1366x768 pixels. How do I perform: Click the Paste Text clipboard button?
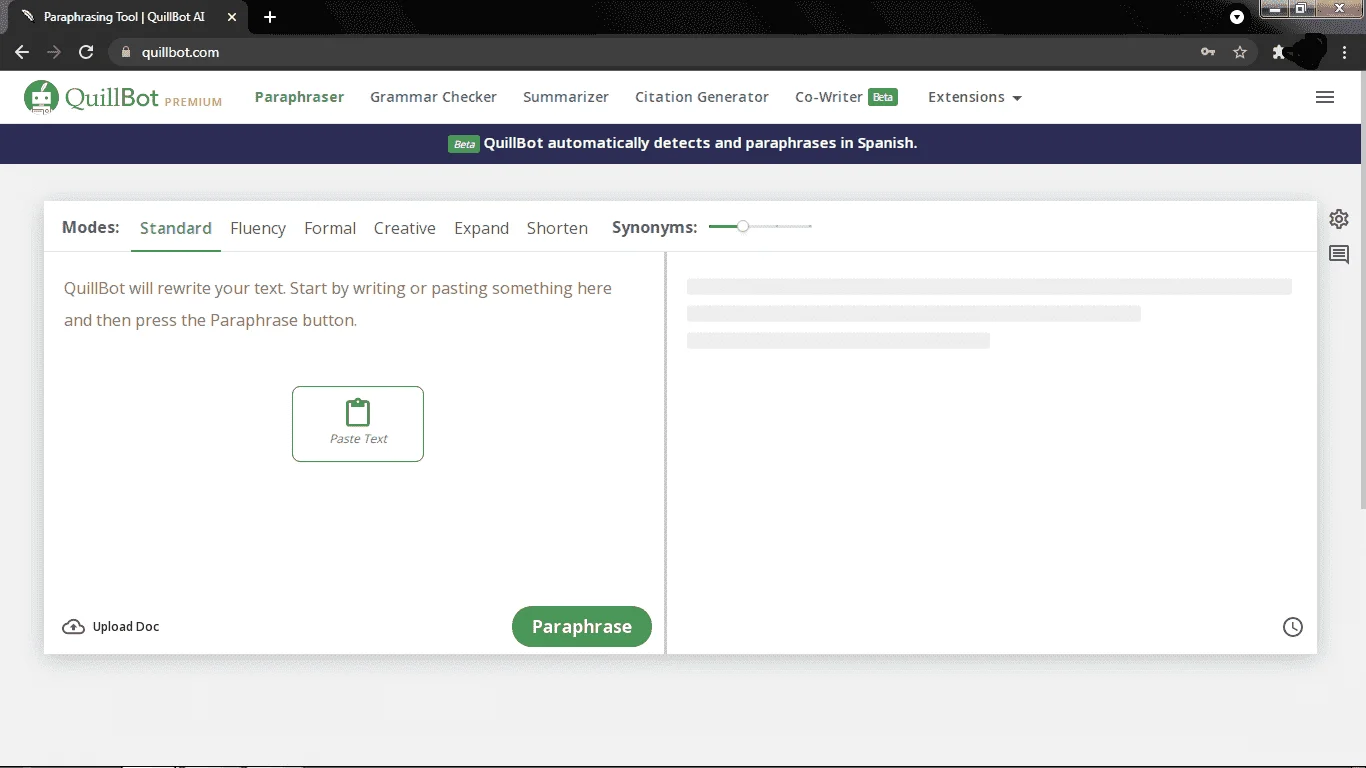click(358, 424)
